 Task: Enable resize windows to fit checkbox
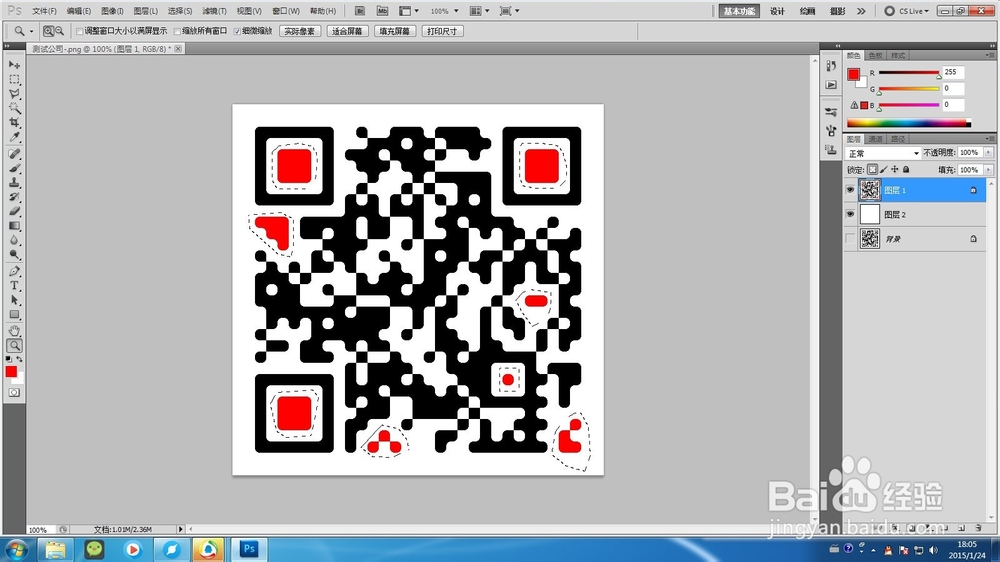click(x=80, y=31)
